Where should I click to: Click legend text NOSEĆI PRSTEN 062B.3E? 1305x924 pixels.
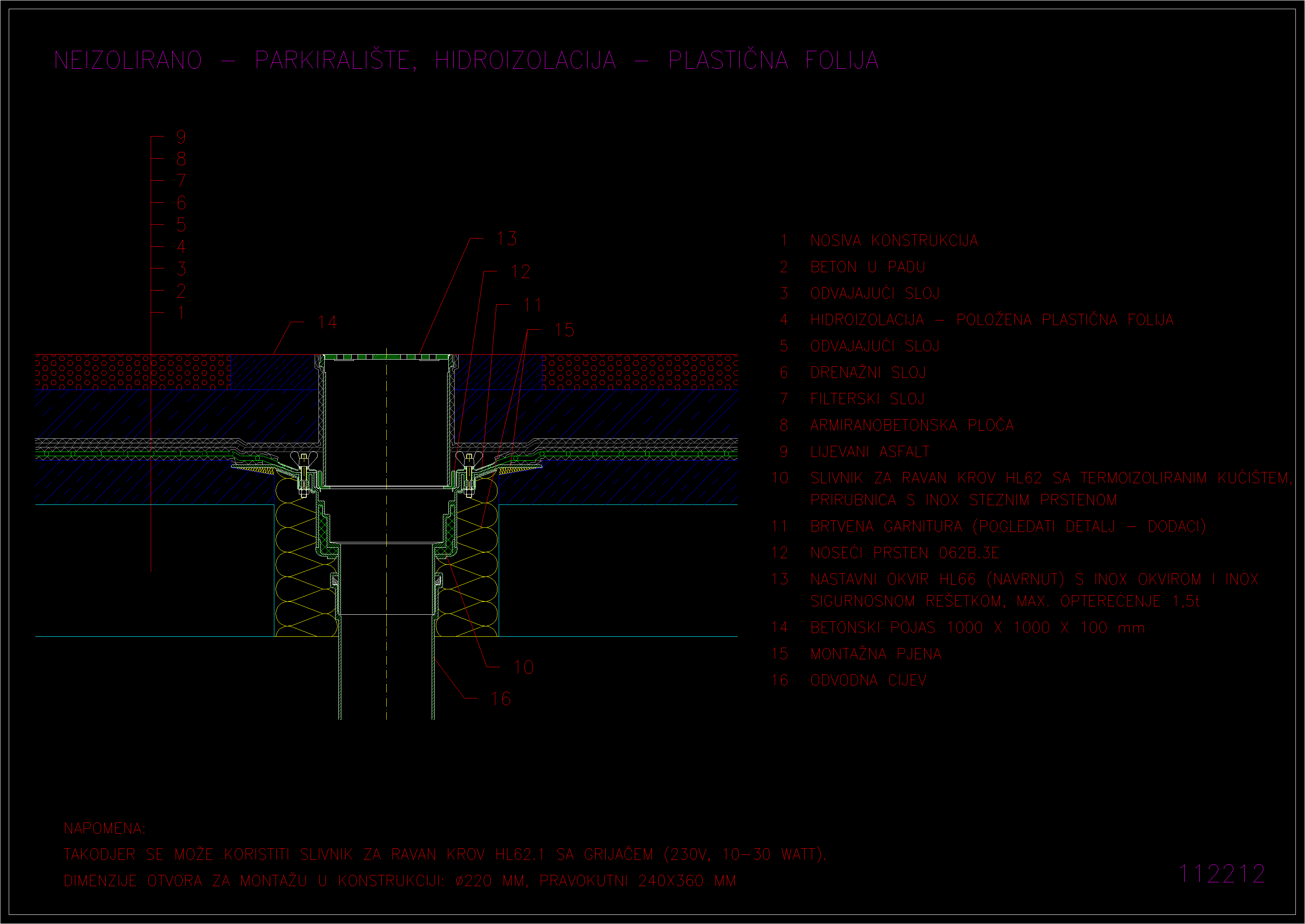tap(905, 552)
